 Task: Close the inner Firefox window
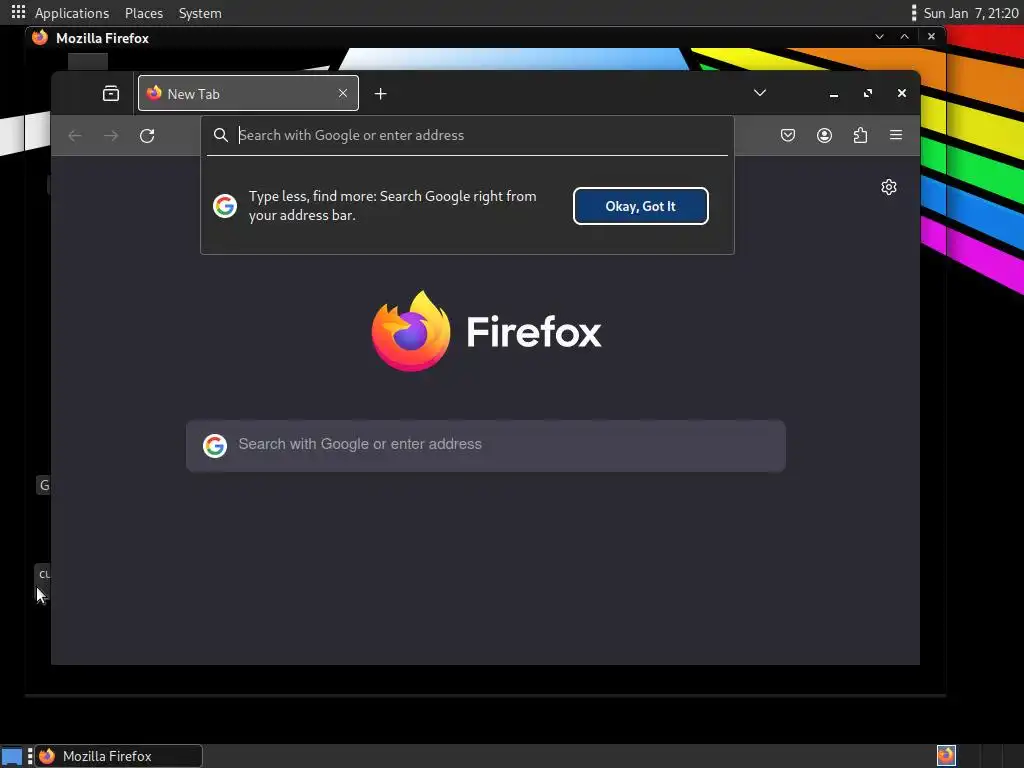click(x=902, y=93)
